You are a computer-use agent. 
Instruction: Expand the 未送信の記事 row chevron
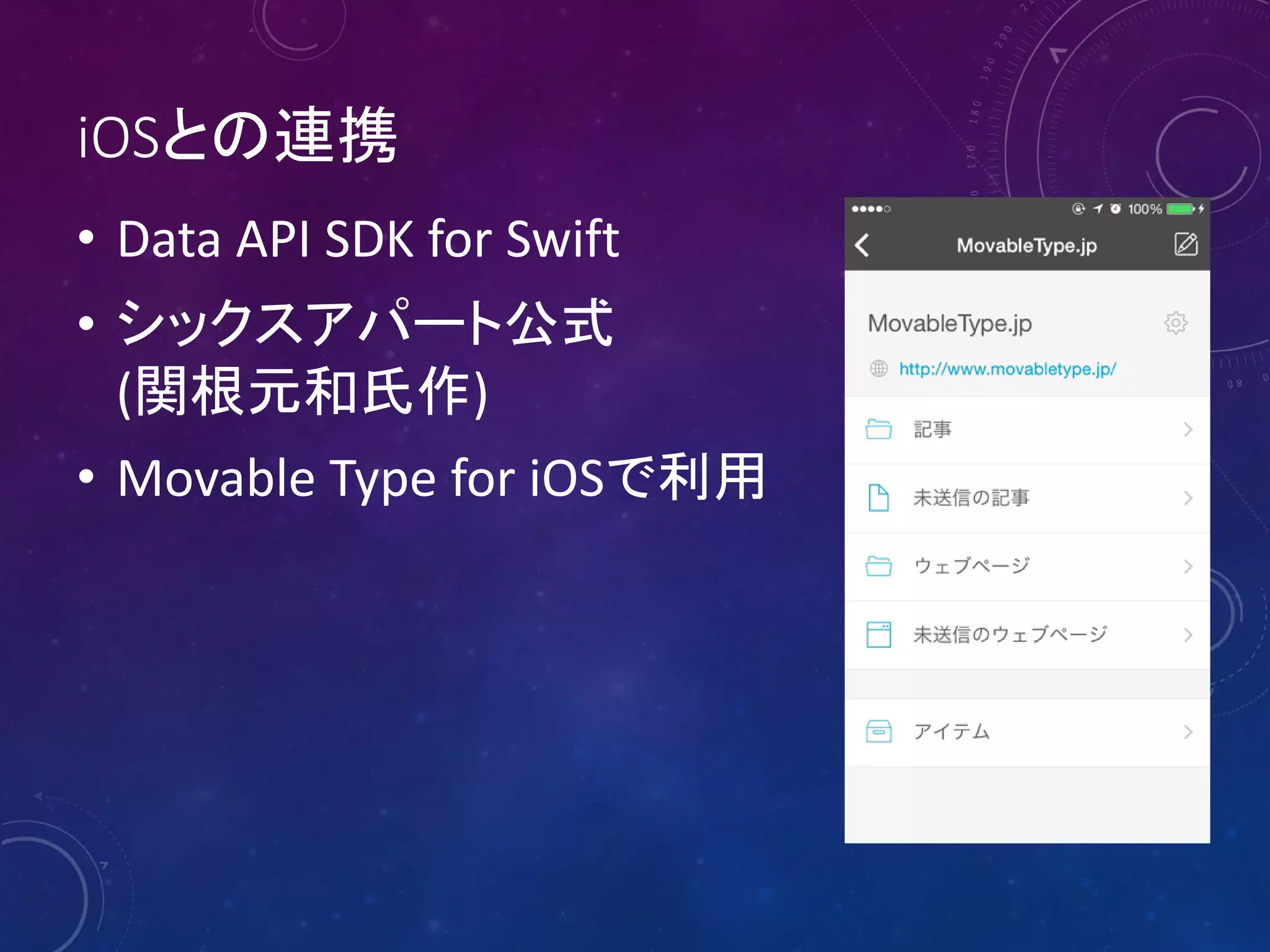[x=1188, y=498]
